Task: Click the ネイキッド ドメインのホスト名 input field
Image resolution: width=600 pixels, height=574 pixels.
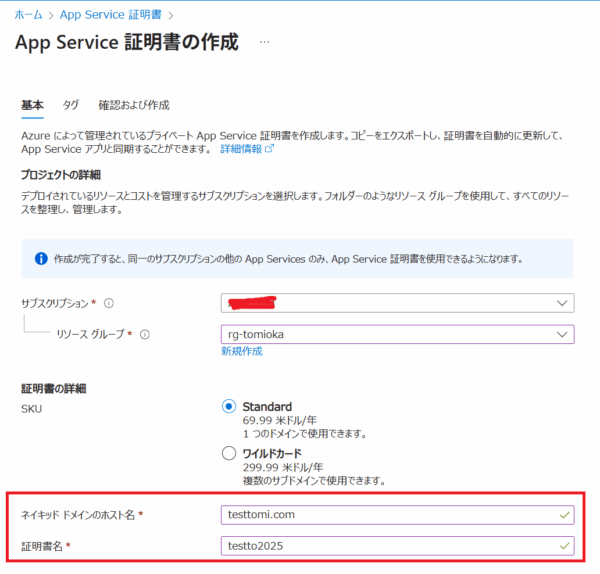Action: 390,515
